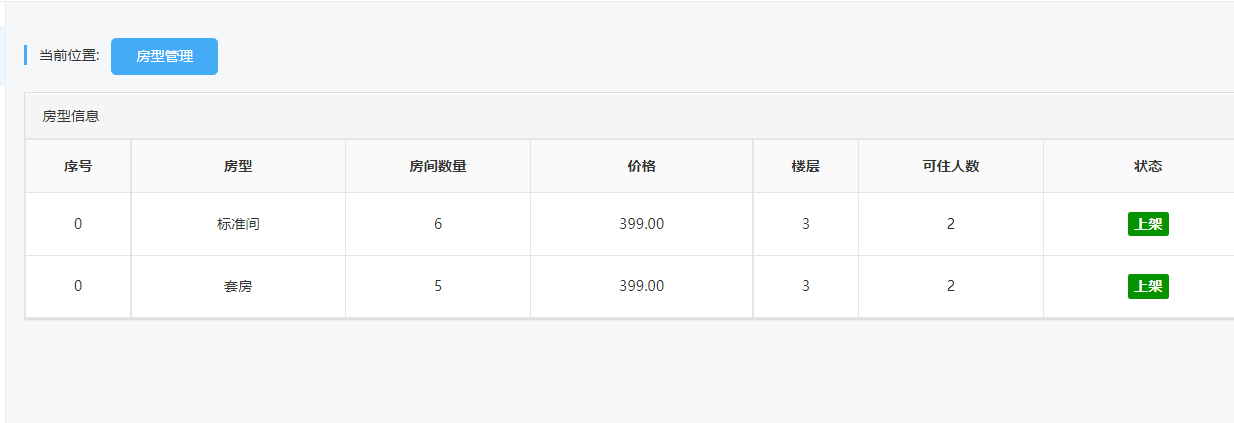This screenshot has width=1234, height=423.
Task: Select the 套房 room type cell
Action: [x=238, y=286]
